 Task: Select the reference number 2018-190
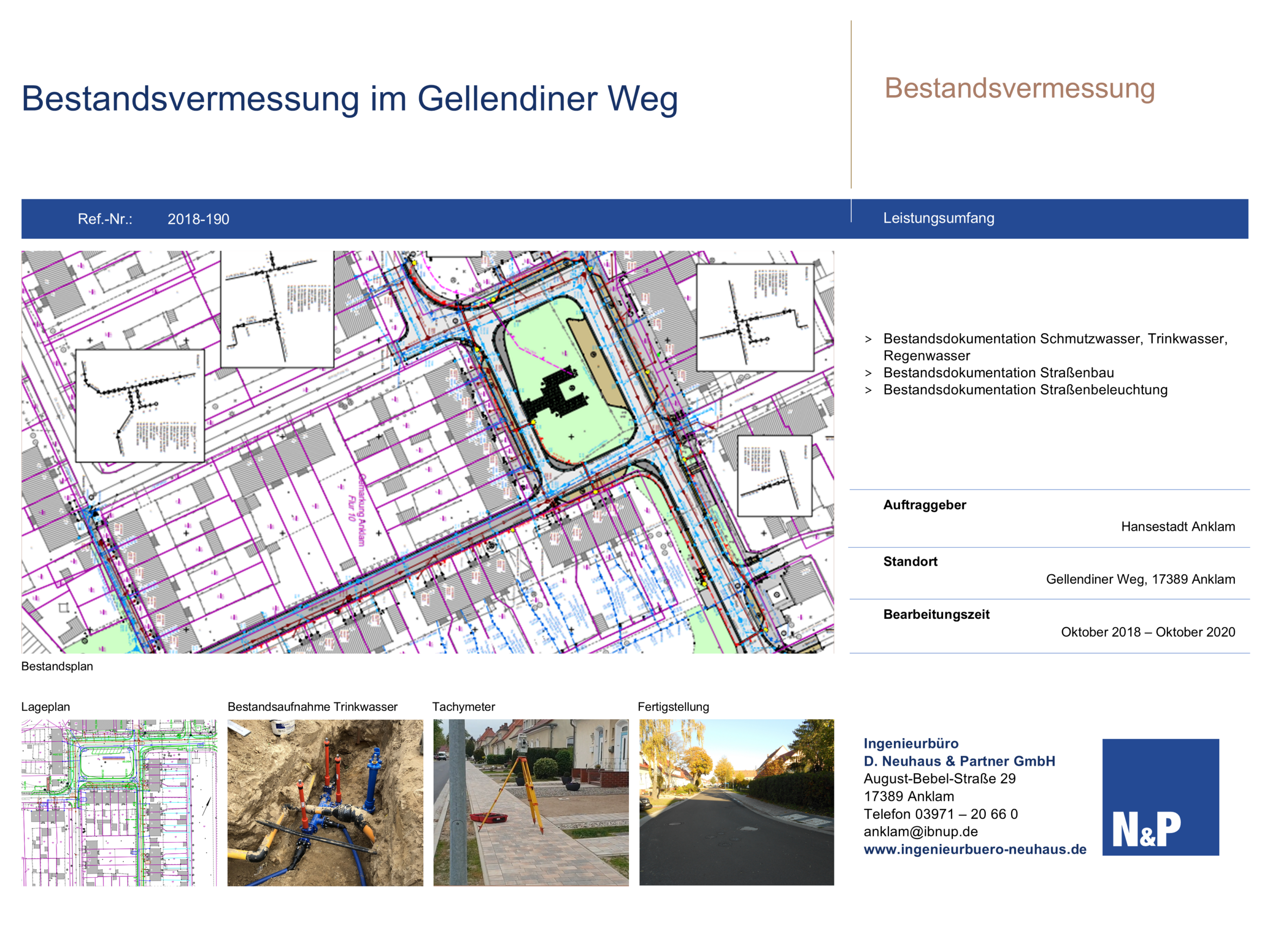pos(198,219)
